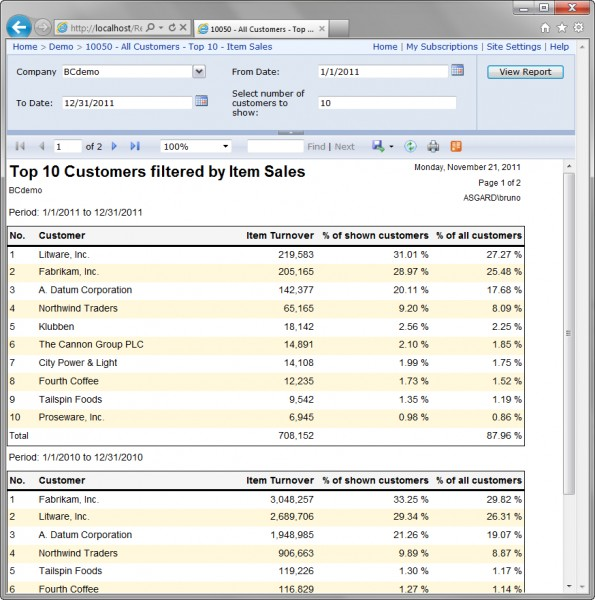Click City Power & Light cell
The image size is (595, 600).
click(78, 363)
